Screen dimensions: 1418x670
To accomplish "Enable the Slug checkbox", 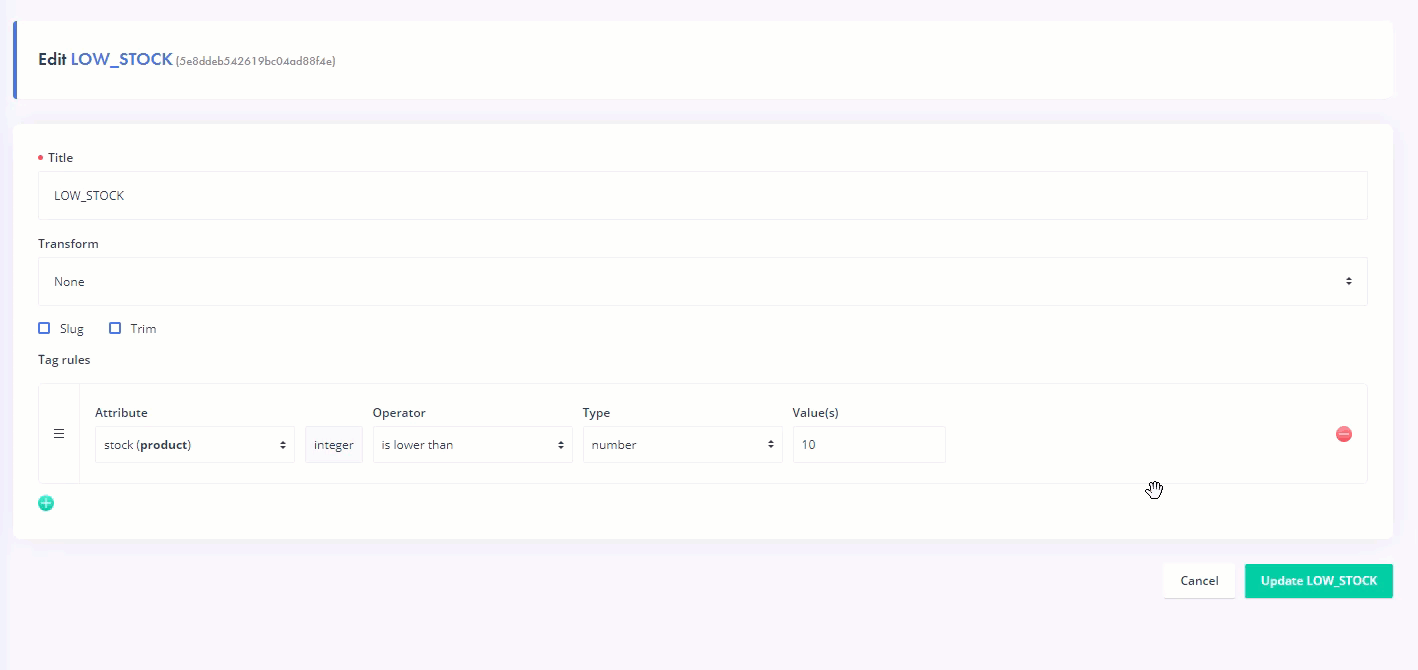I will (44, 328).
